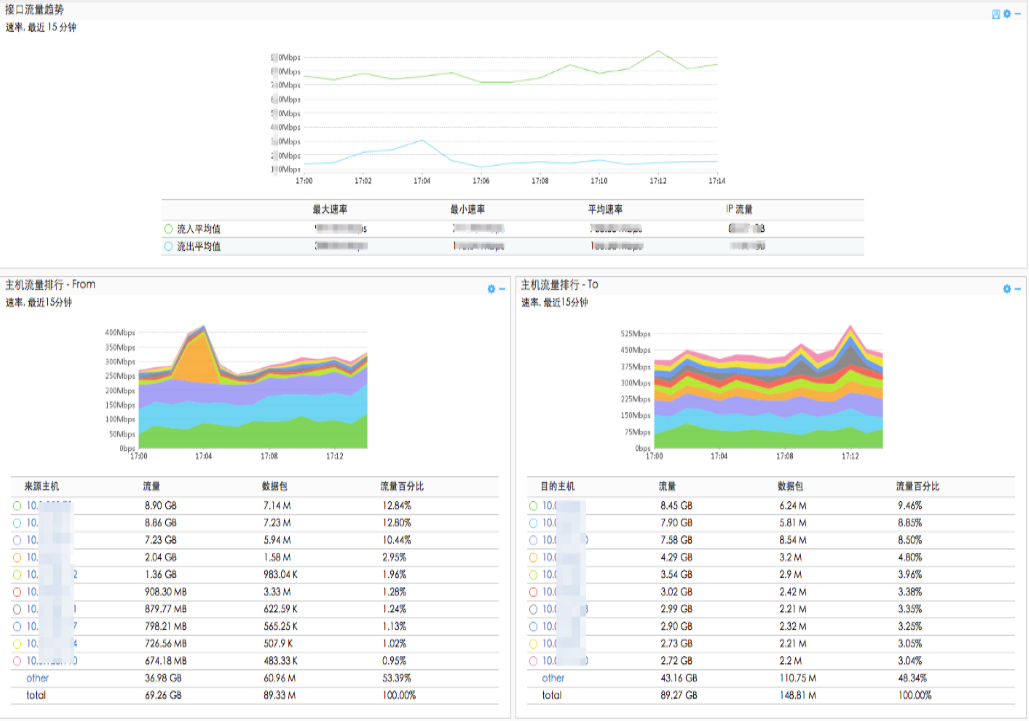Open source host link in 8.90 GB row
Image resolution: width=1029 pixels, height=721 pixels.
49,506
